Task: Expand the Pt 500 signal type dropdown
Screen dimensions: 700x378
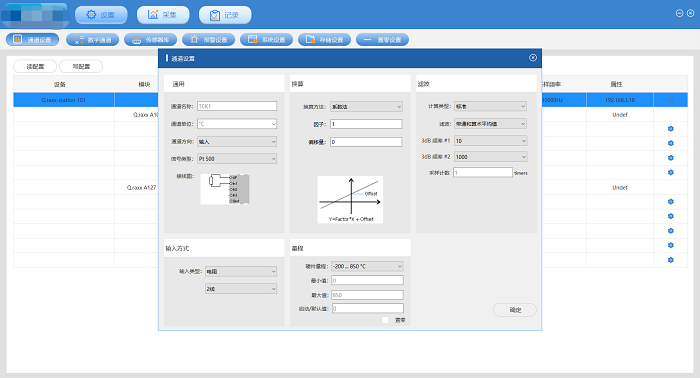Action: 237,158
